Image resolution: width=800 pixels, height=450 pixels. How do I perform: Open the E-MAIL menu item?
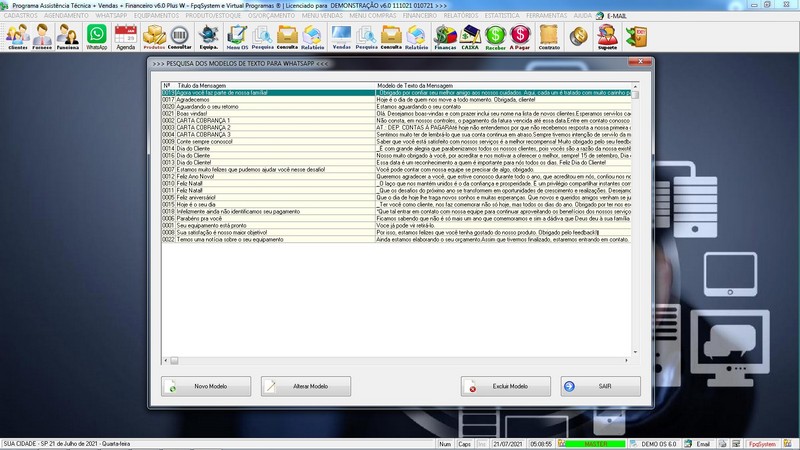click(616, 16)
